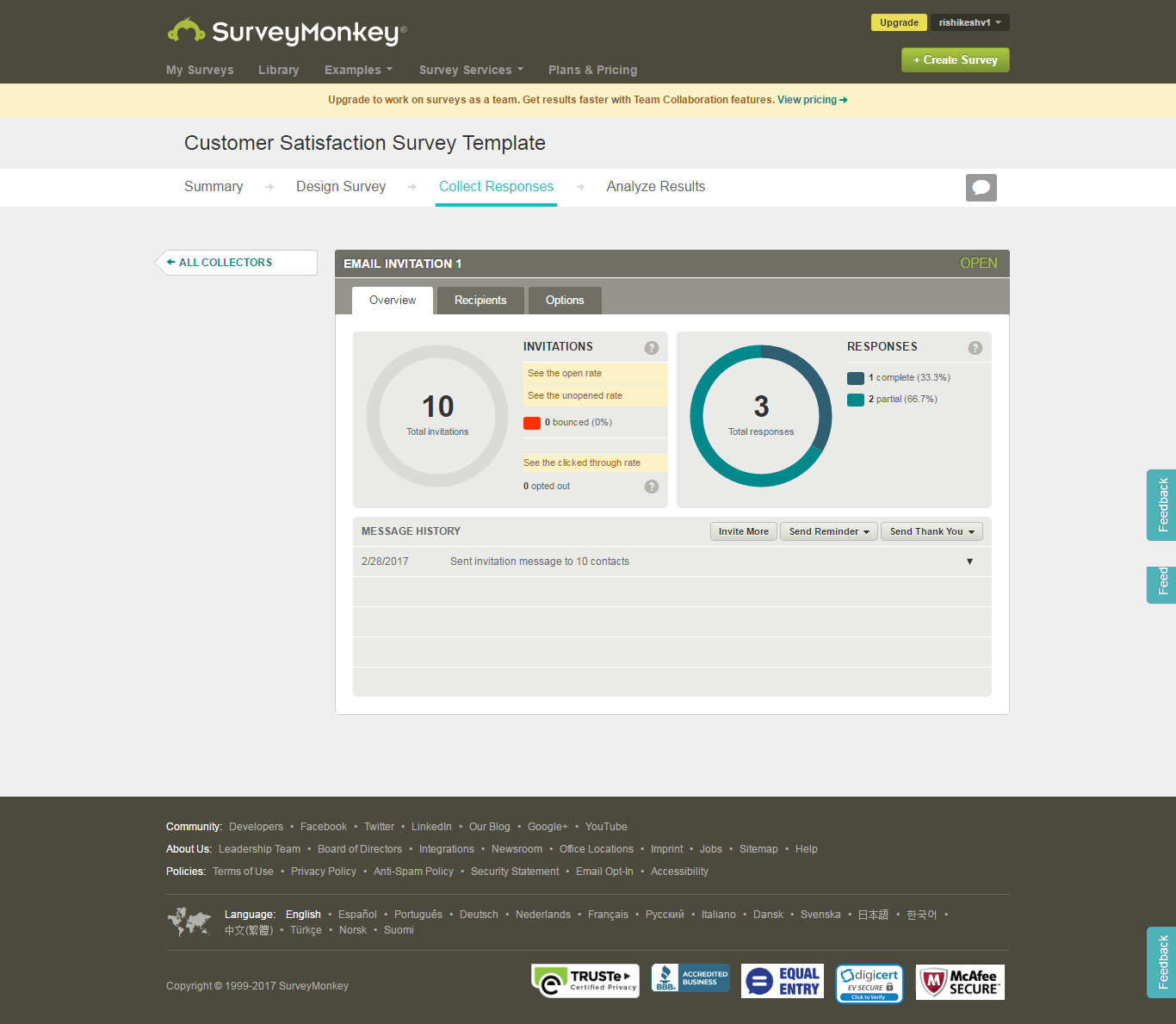Open Plans & Pricing
This screenshot has width=1176, height=1024.
coord(592,70)
